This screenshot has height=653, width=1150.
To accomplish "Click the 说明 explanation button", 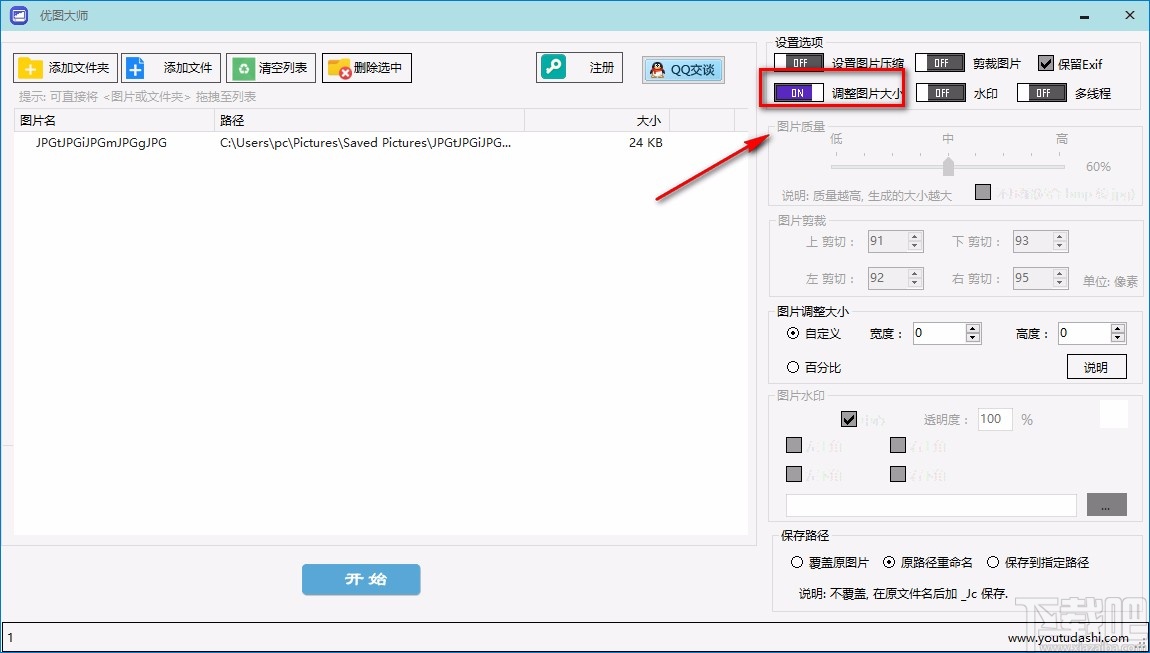I will click(x=1096, y=367).
